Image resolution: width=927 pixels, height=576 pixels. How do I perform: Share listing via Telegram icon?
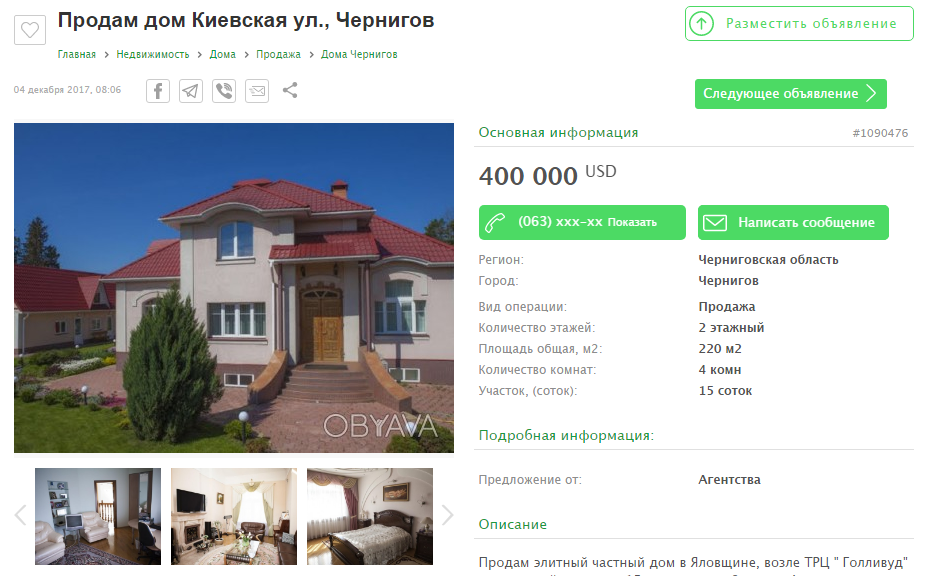click(191, 91)
